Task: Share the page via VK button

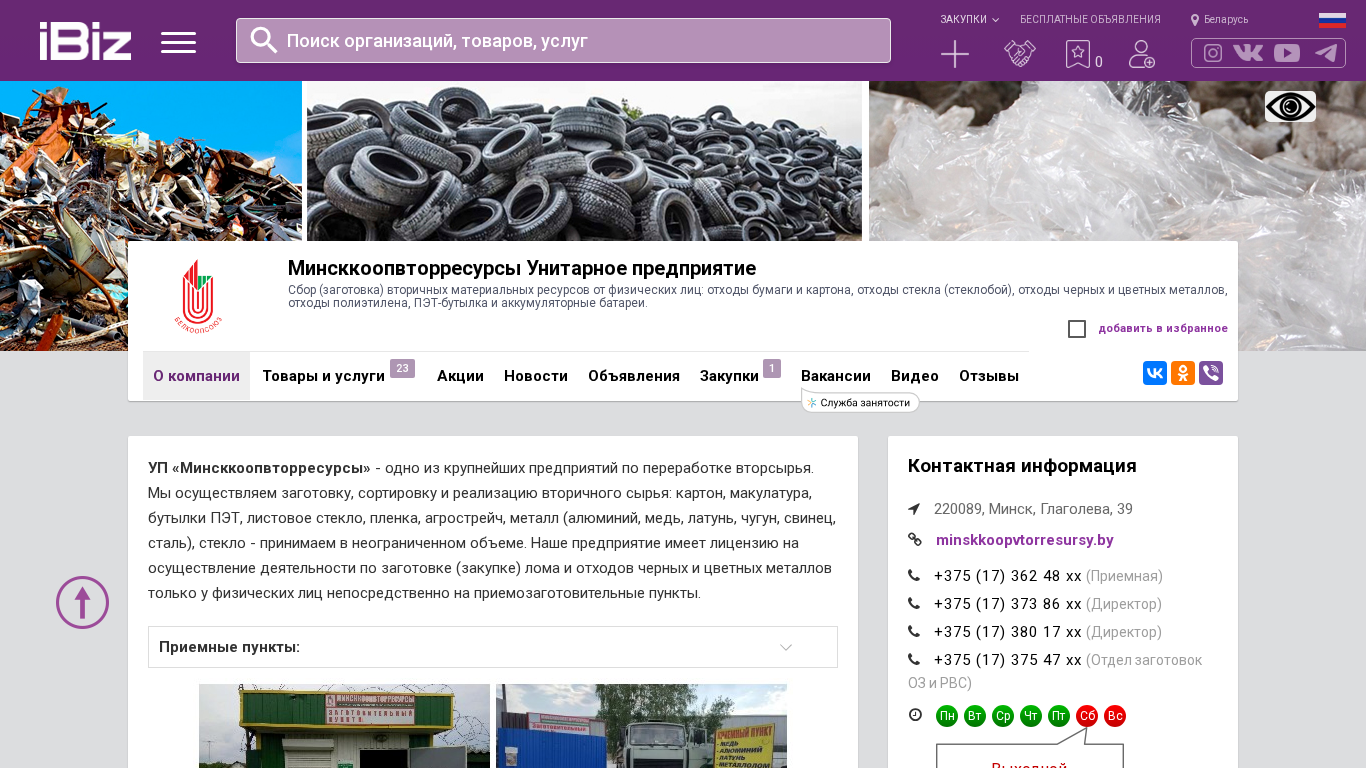Action: tap(1155, 373)
